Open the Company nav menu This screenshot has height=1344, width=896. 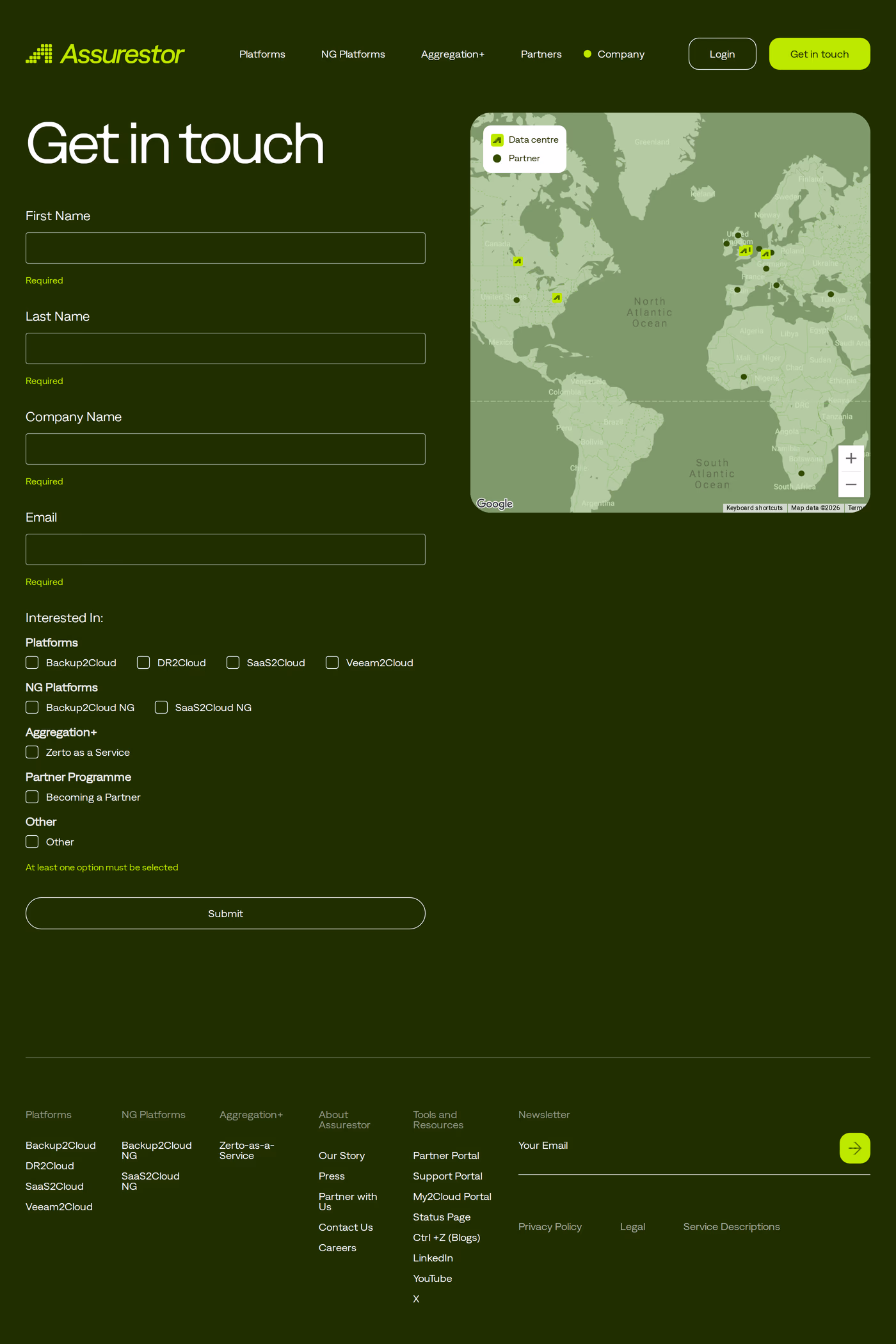(x=621, y=54)
